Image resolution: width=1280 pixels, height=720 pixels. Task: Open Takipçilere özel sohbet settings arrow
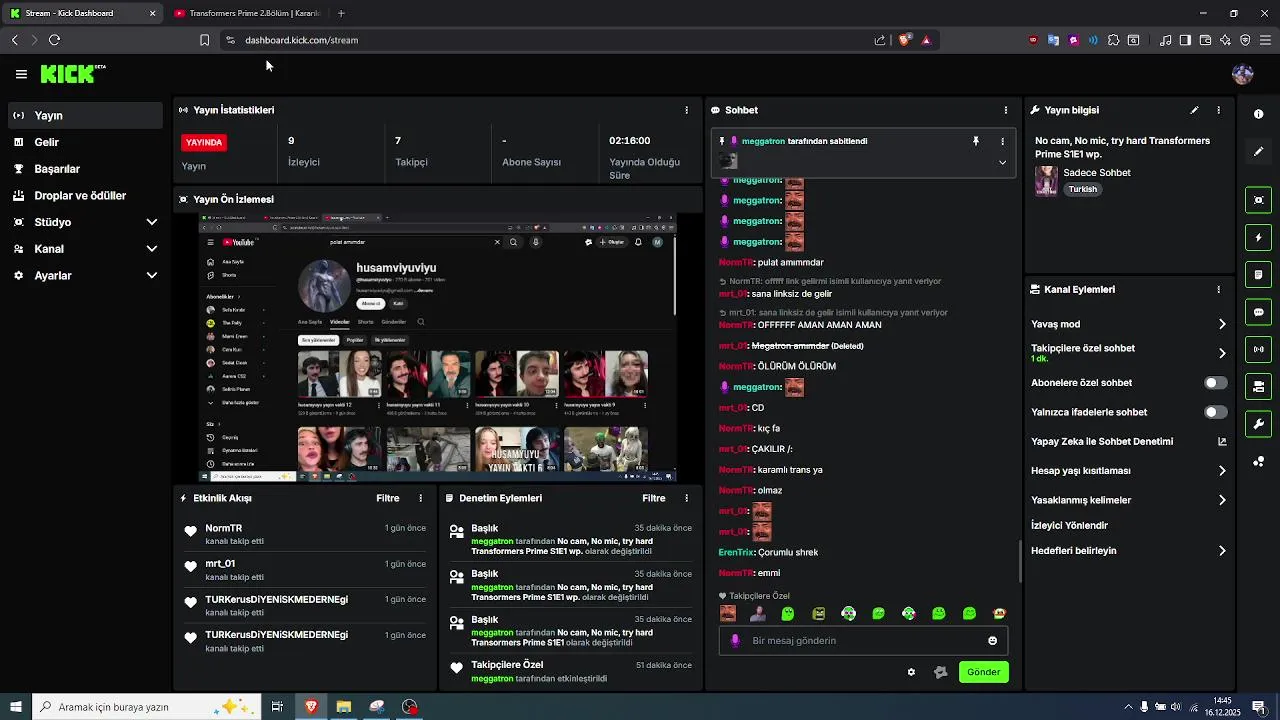pos(1222,353)
